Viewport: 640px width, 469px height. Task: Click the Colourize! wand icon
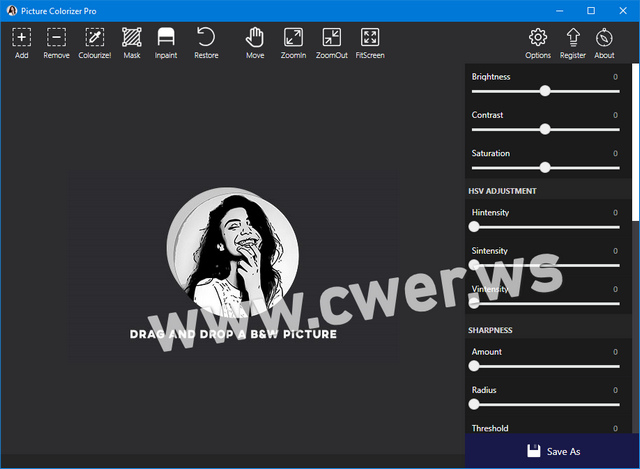click(95, 38)
